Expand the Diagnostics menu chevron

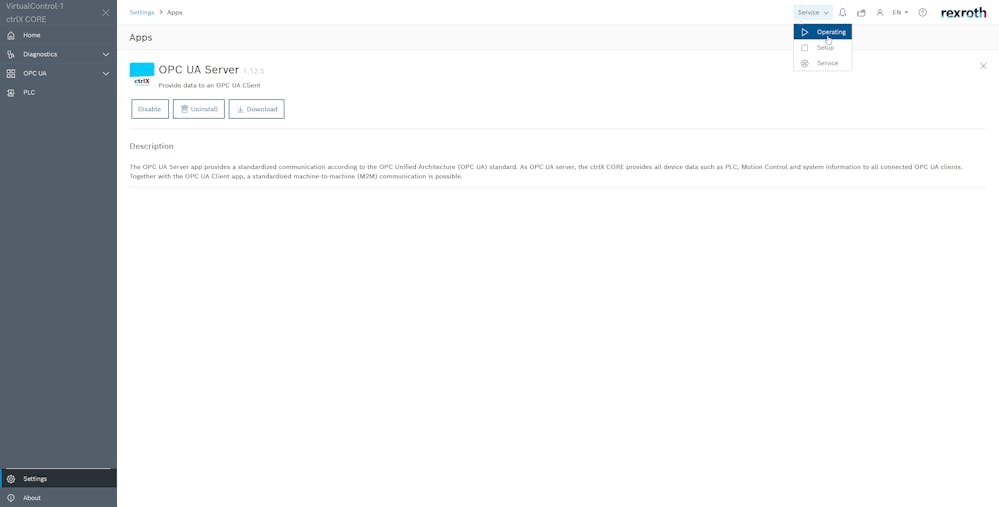tap(106, 54)
